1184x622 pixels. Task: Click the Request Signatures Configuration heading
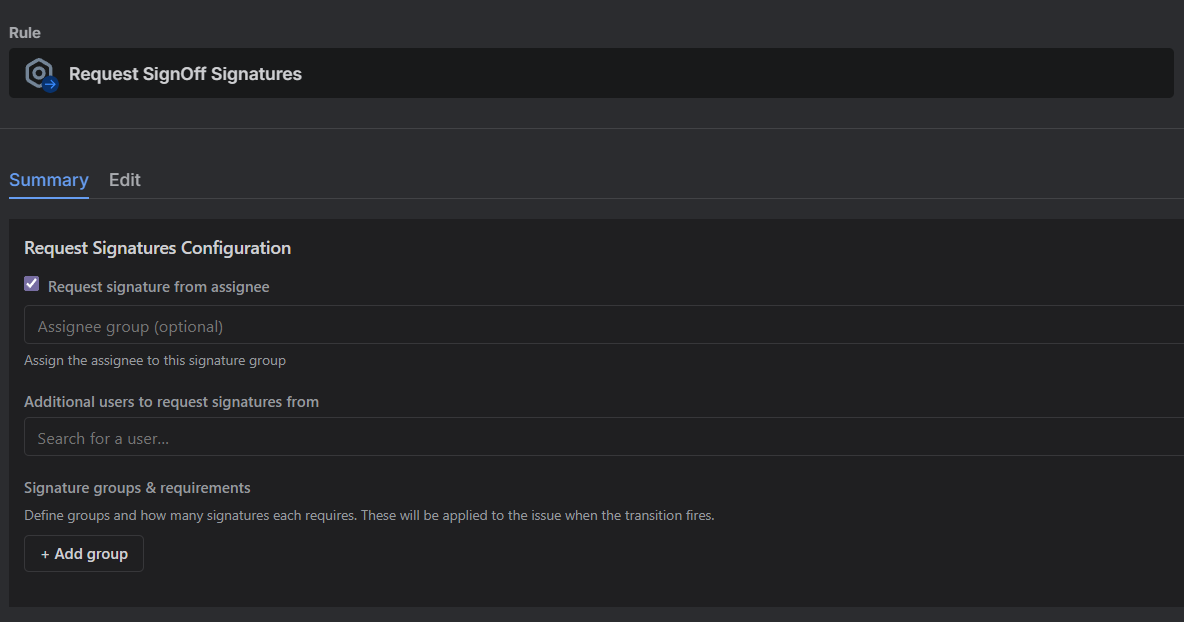tap(157, 248)
